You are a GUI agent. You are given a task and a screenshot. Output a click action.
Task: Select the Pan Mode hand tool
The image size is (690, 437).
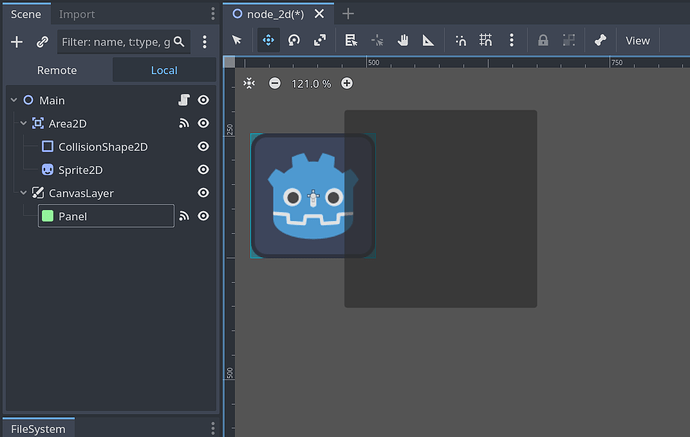pos(403,40)
